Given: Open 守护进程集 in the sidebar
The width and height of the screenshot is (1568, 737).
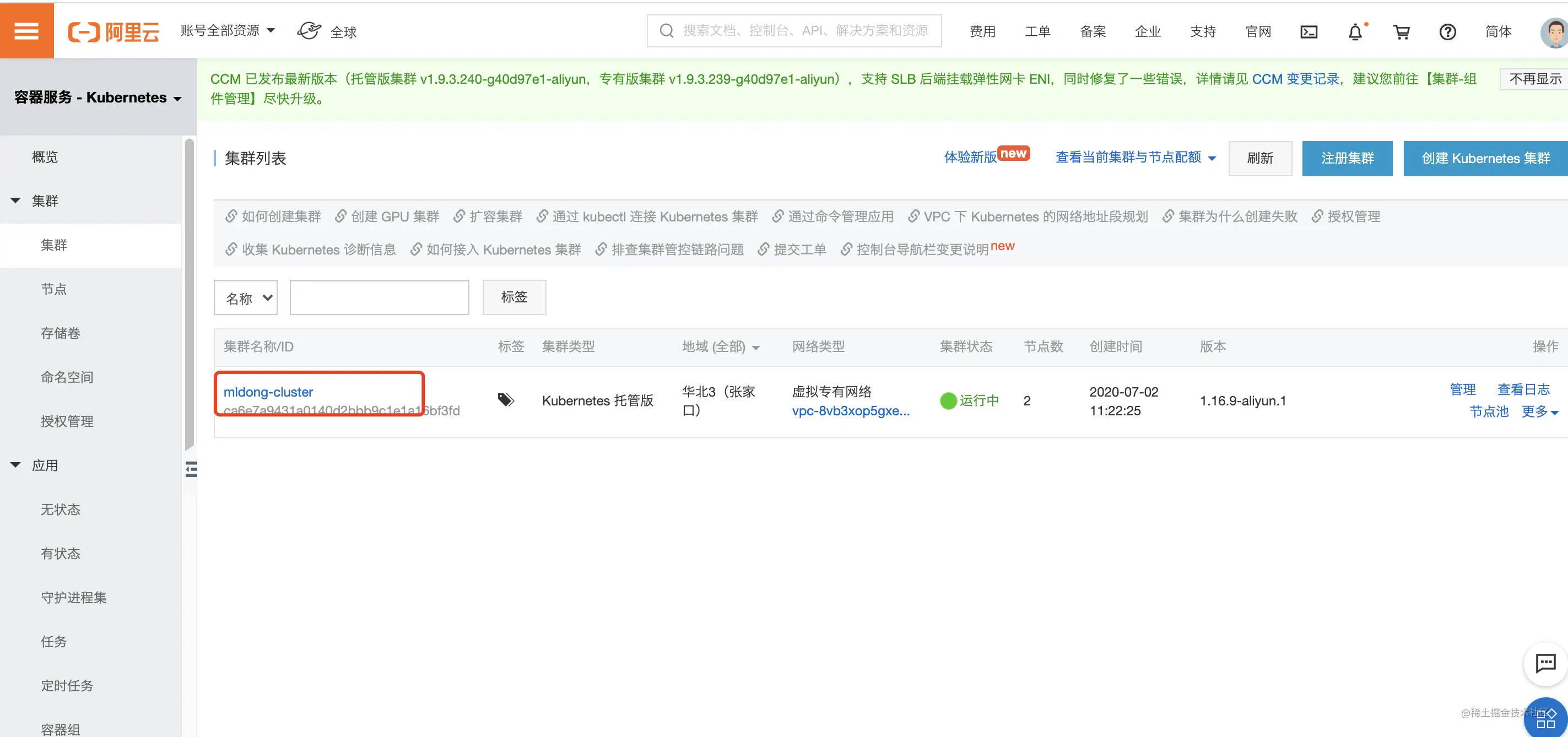Looking at the screenshot, I should tap(74, 598).
